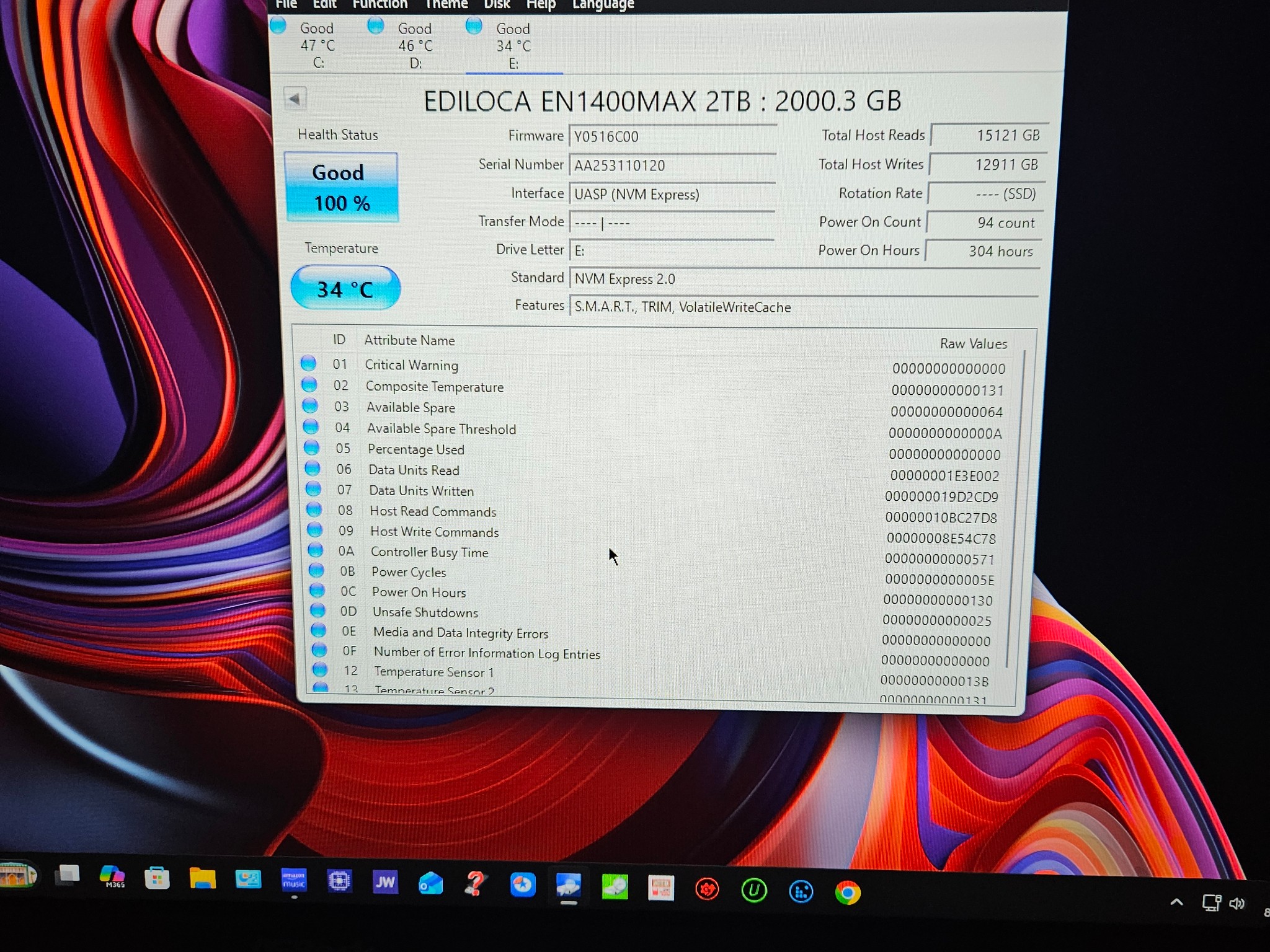1270x952 pixels.
Task: Open Microsoft 365 Copilot from taskbar
Action: pos(112,876)
